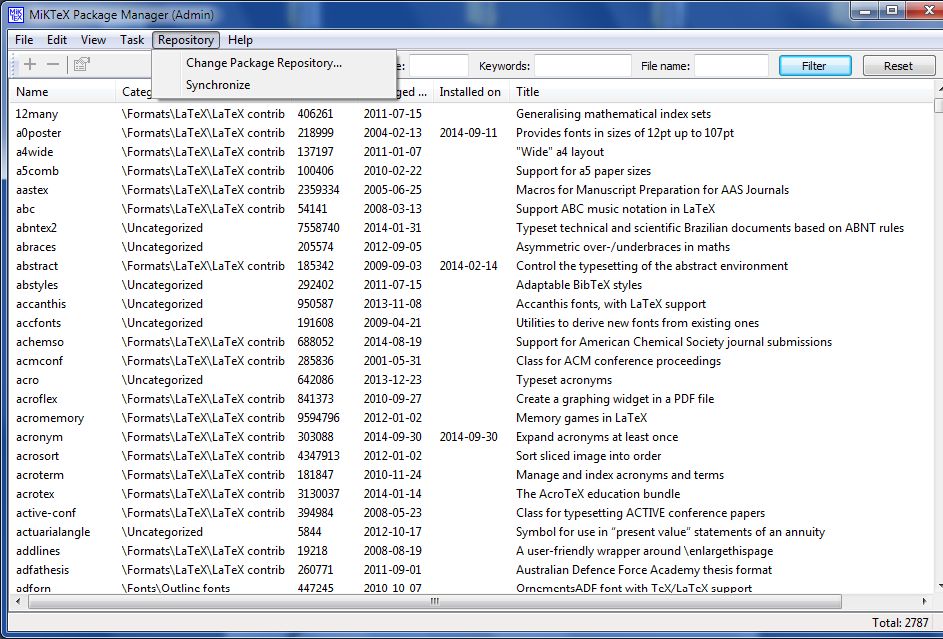The width and height of the screenshot is (943, 639).
Task: Click title 'Class for ACM conference proceedings'
Action: [618, 361]
